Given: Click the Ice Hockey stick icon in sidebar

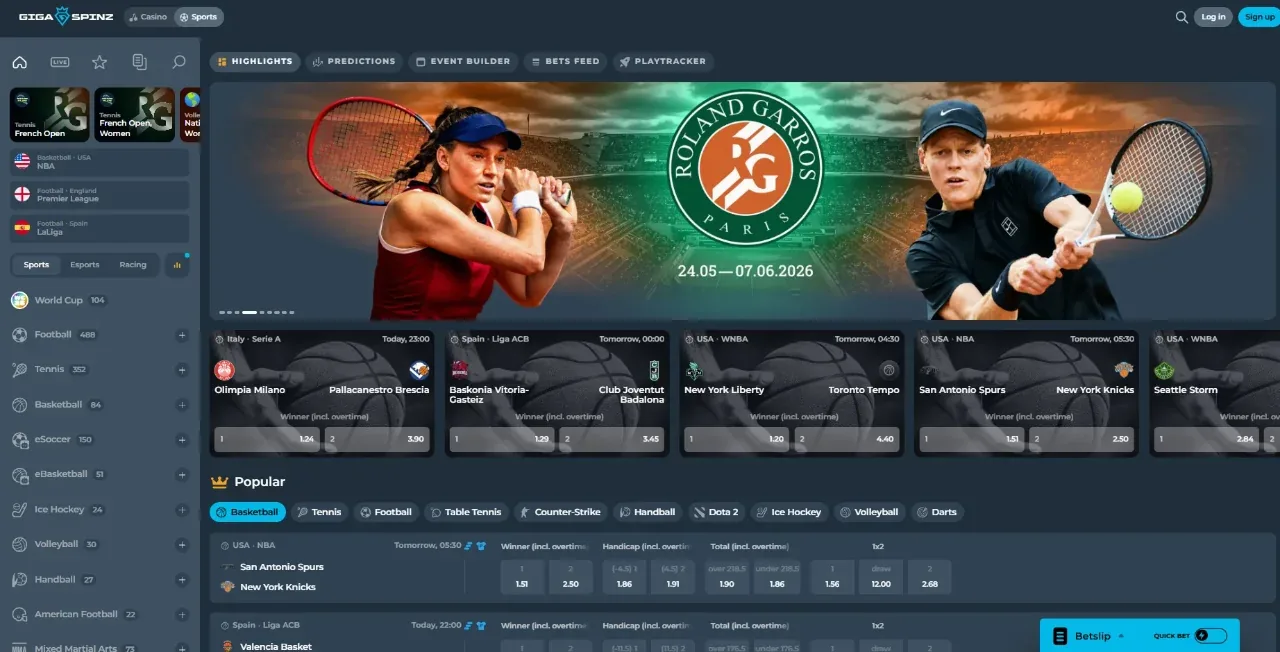Looking at the screenshot, I should pos(19,510).
